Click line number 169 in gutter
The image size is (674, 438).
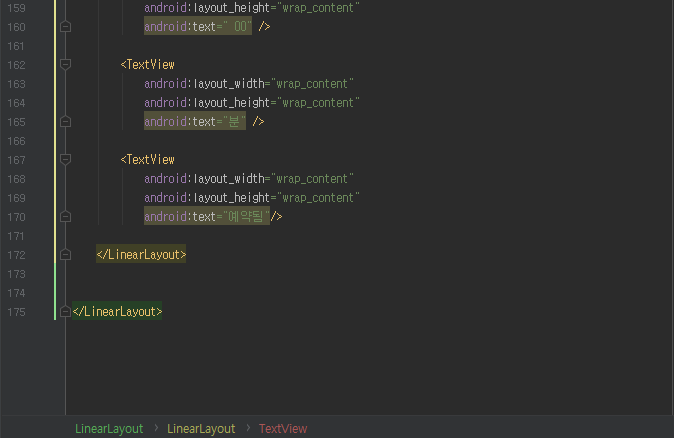(x=16, y=198)
